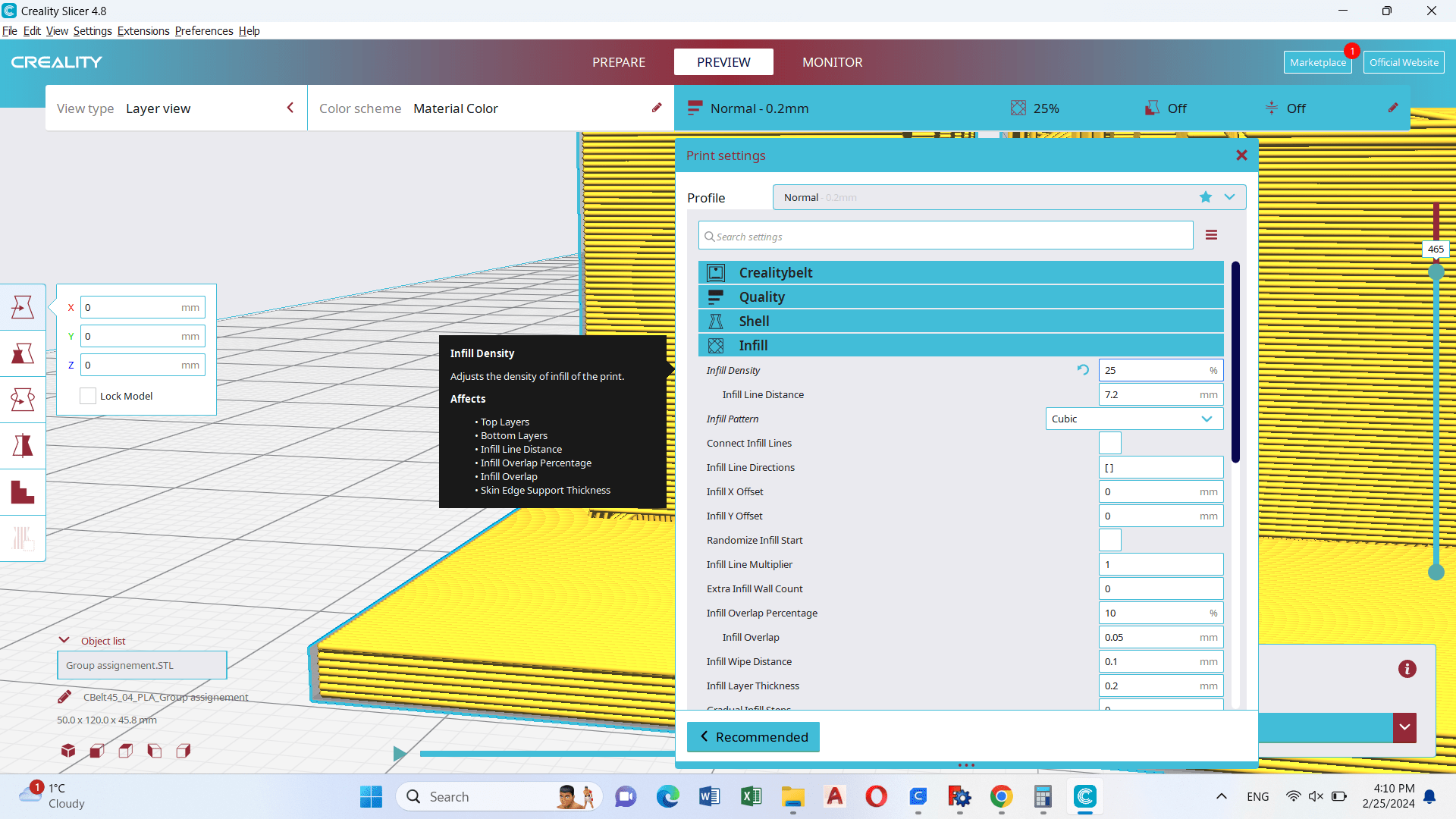Edit the Infill Overlap Percentage field
The image size is (1456, 819).
pyautogui.click(x=1160, y=613)
